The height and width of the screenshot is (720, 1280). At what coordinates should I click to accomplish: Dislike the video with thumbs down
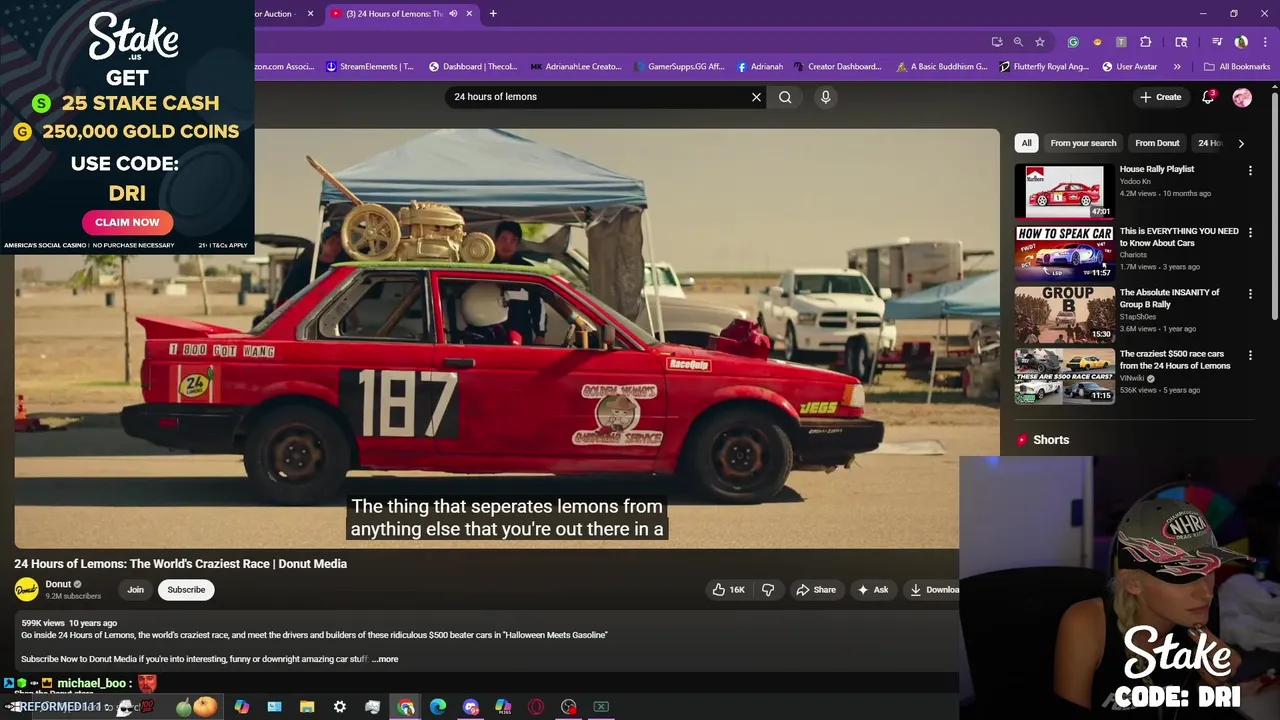tap(768, 590)
